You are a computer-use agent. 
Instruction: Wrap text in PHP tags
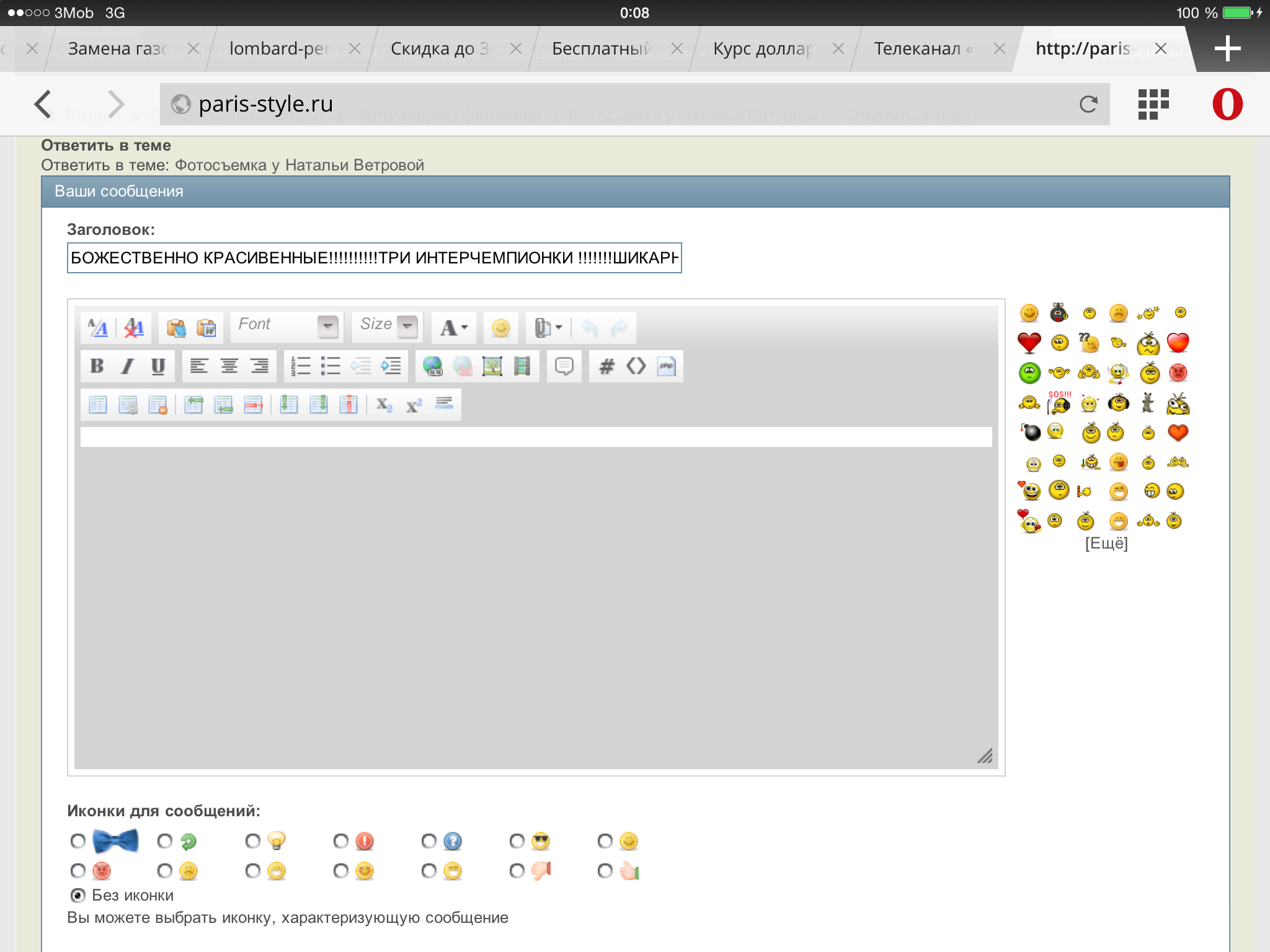coord(667,366)
